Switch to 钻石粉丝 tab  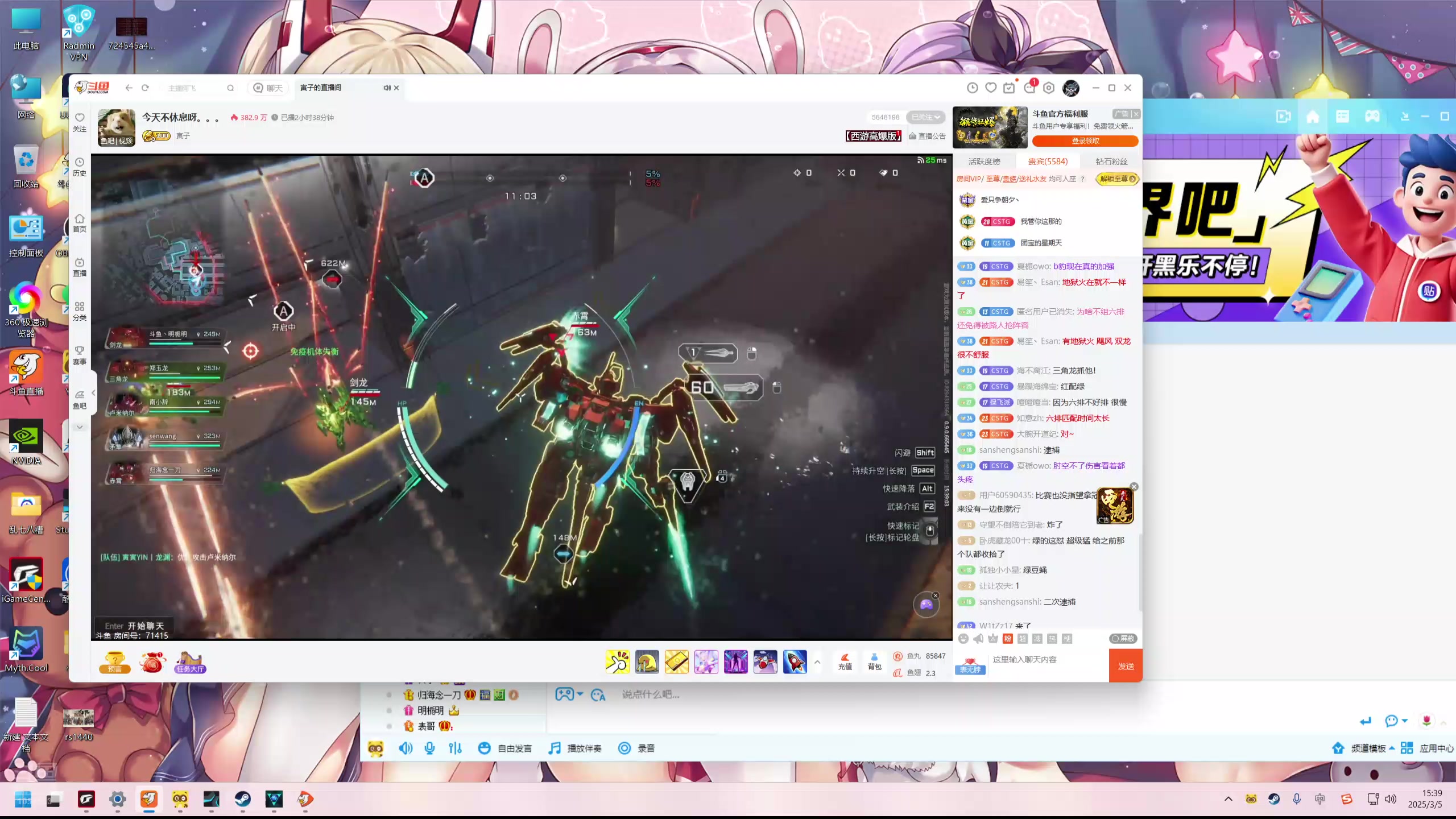tap(1111, 162)
